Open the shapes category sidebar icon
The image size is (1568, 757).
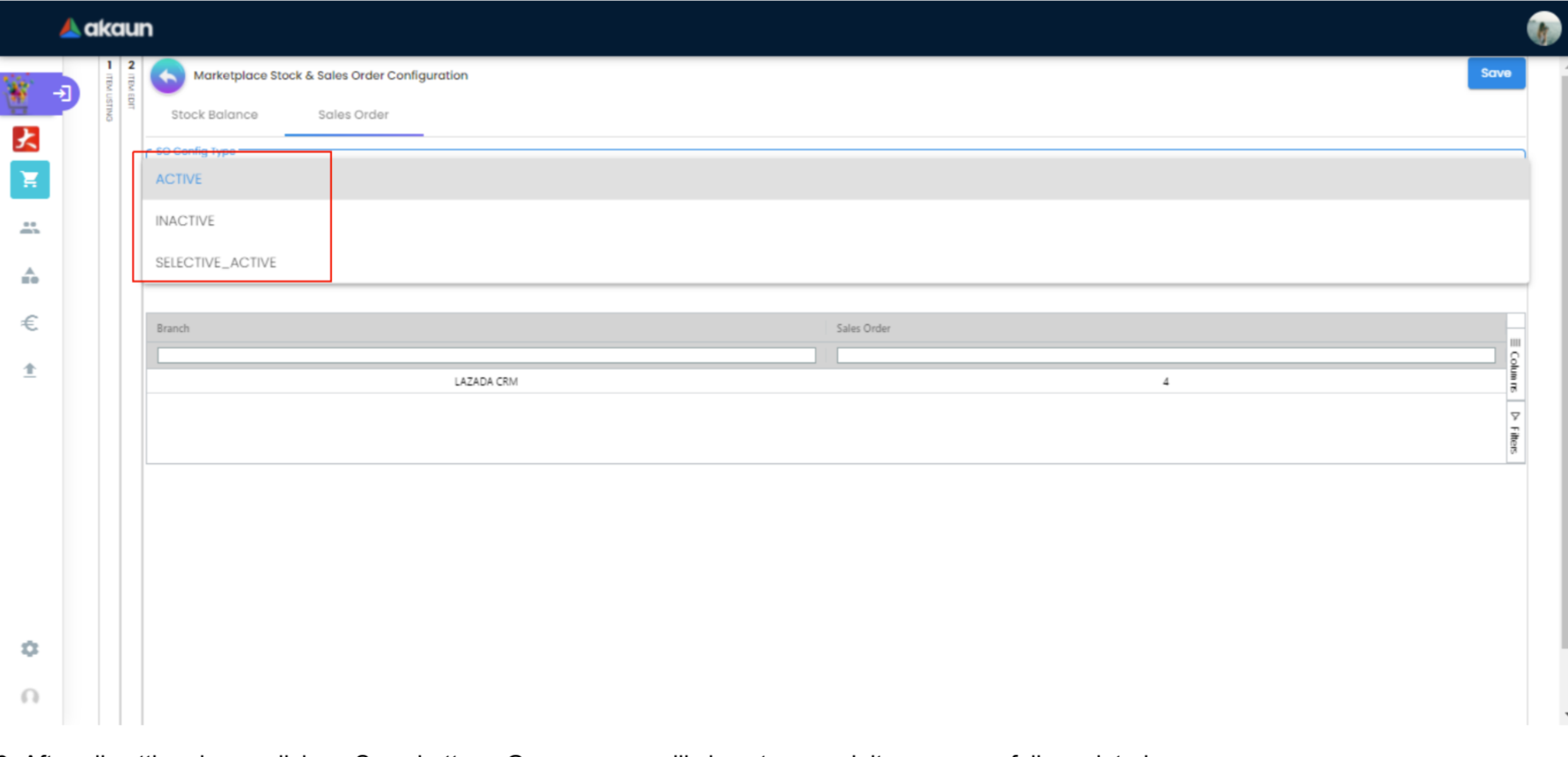[x=30, y=276]
